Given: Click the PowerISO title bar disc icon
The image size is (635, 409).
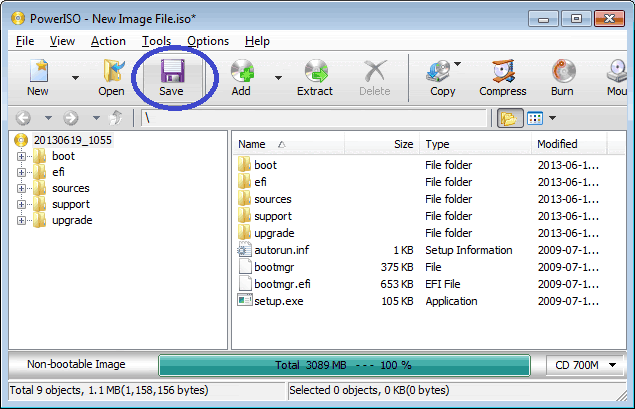Looking at the screenshot, I should point(18,18).
